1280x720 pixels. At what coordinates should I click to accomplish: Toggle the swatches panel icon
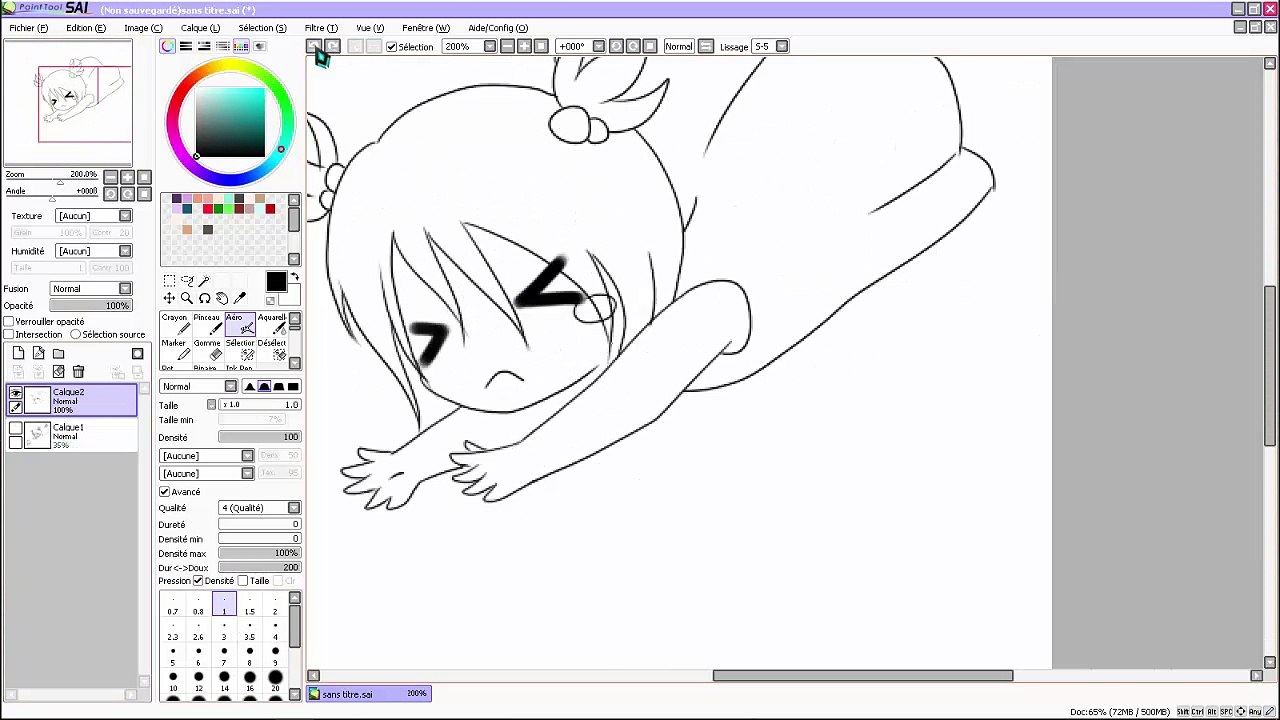tap(241, 46)
